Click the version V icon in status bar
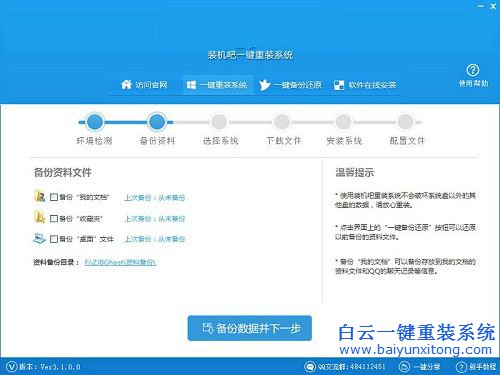500x375 pixels. [x=12, y=367]
